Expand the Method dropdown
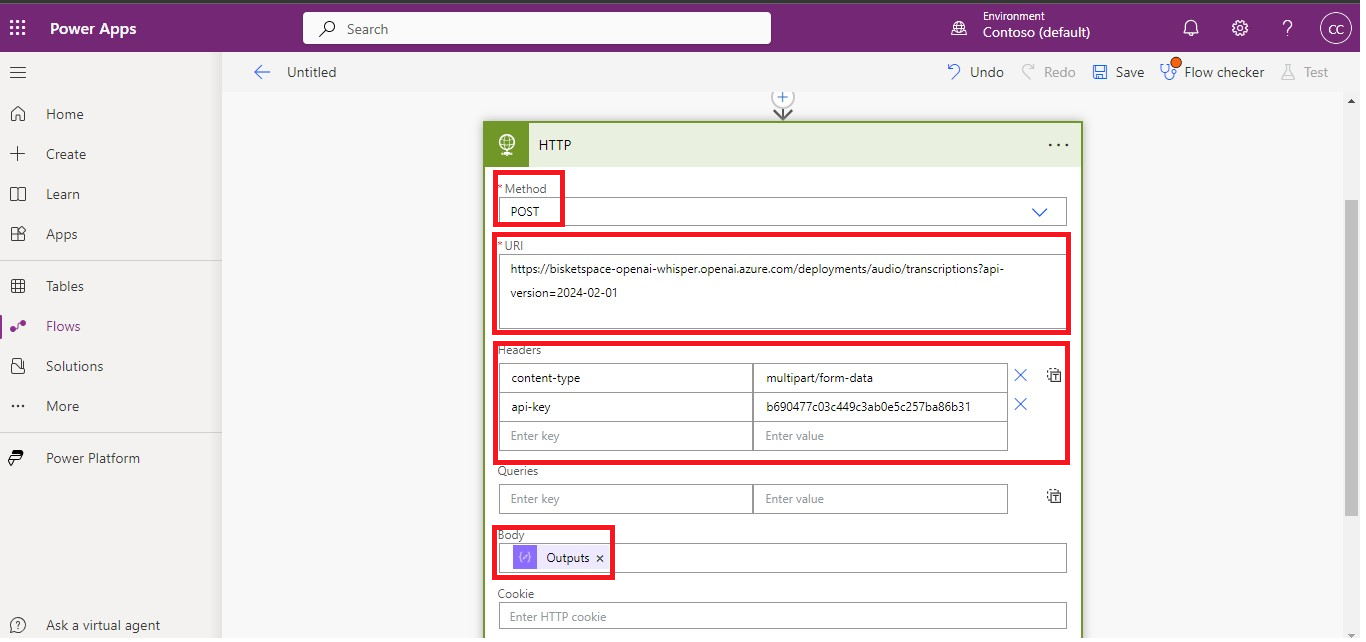Screen dimensions: 1366x642 (x=1039, y=212)
